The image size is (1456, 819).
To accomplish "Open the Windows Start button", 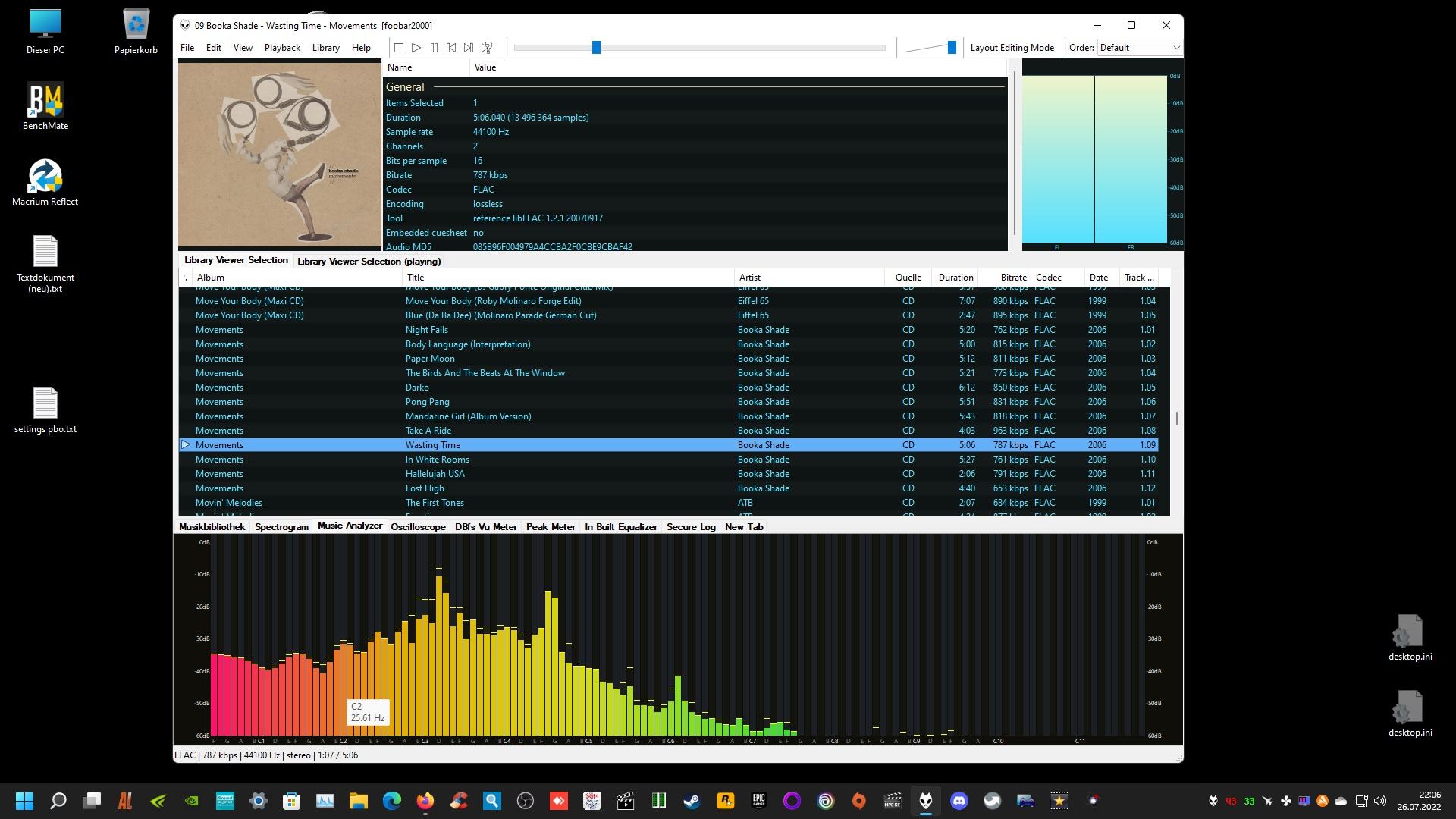I will point(24,801).
